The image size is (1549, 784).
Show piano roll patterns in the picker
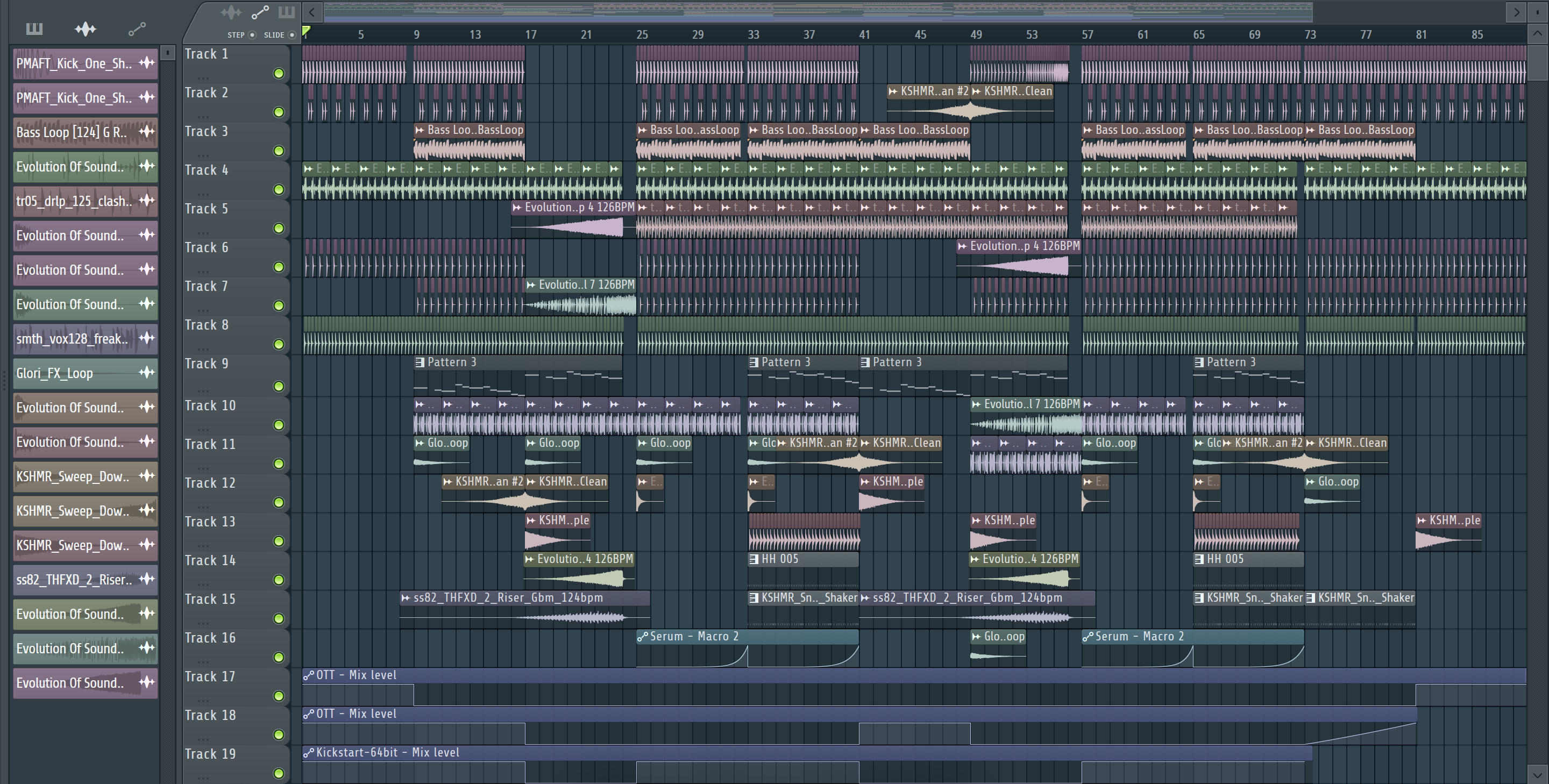point(34,28)
